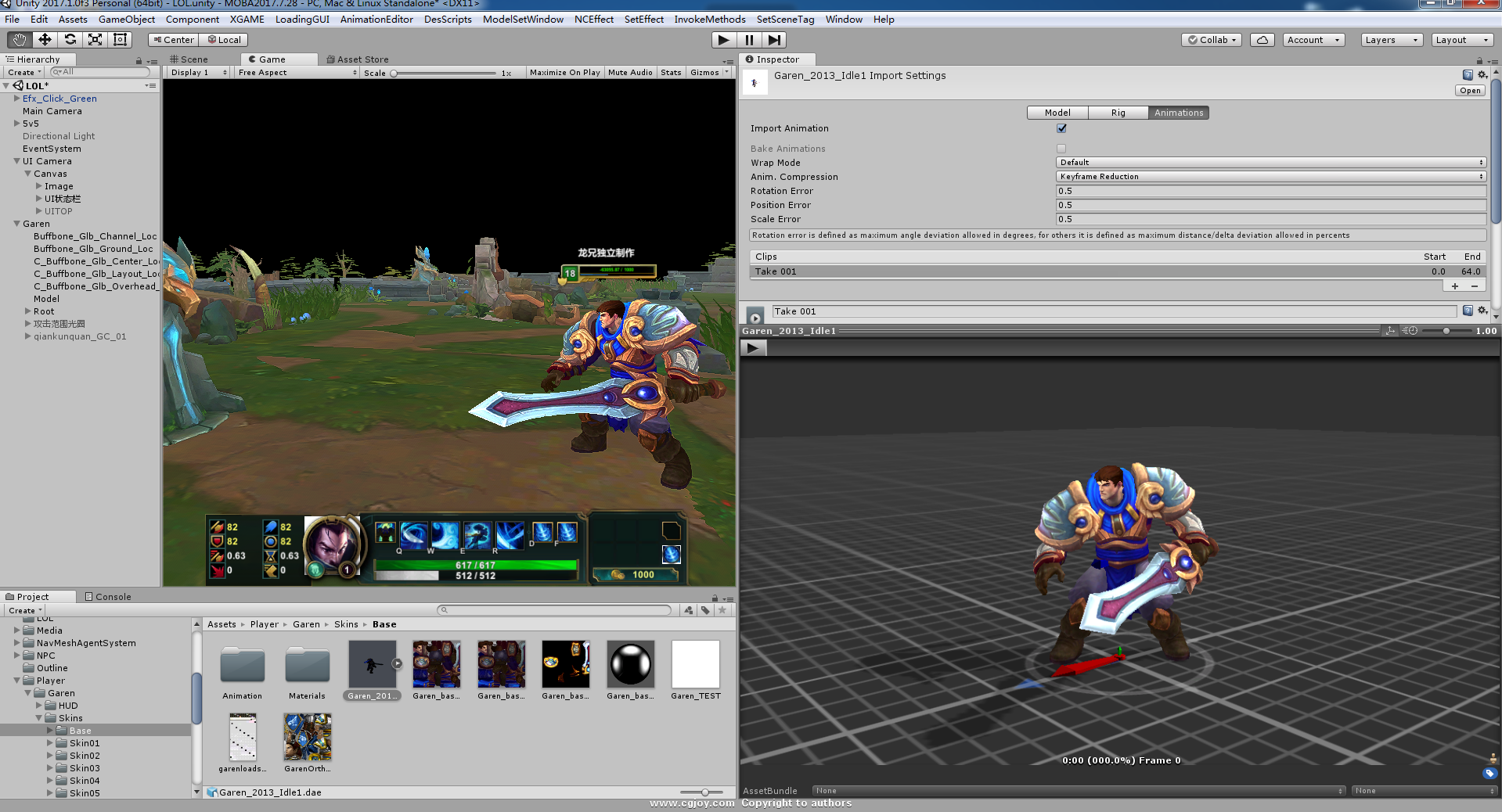This screenshot has width=1502, height=812.
Task: Open Display 1 dropdown
Action: 199,73
